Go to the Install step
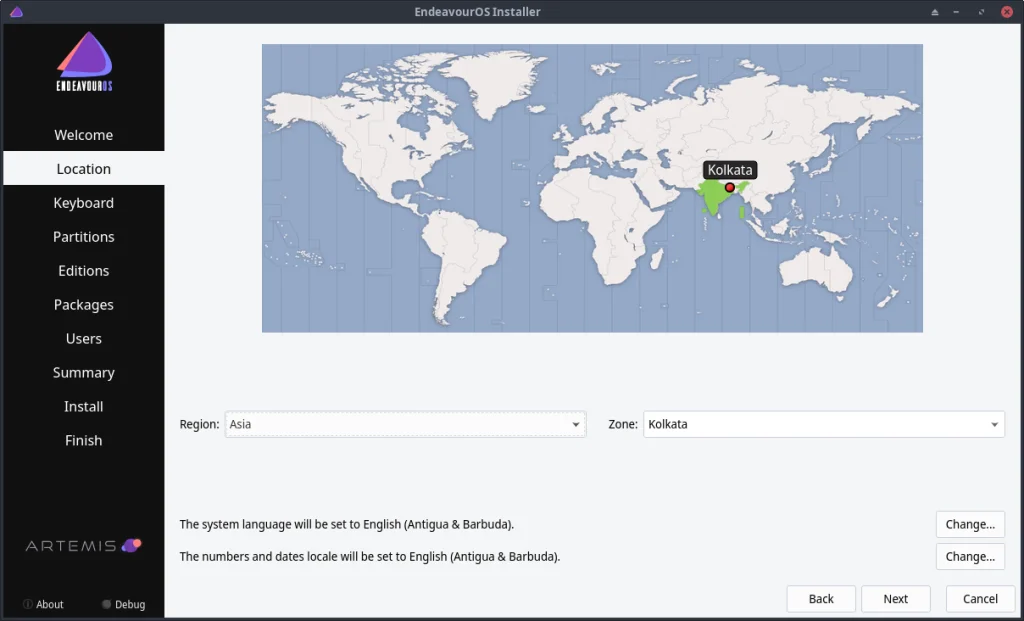Viewport: 1024px width, 621px height. coord(84,406)
